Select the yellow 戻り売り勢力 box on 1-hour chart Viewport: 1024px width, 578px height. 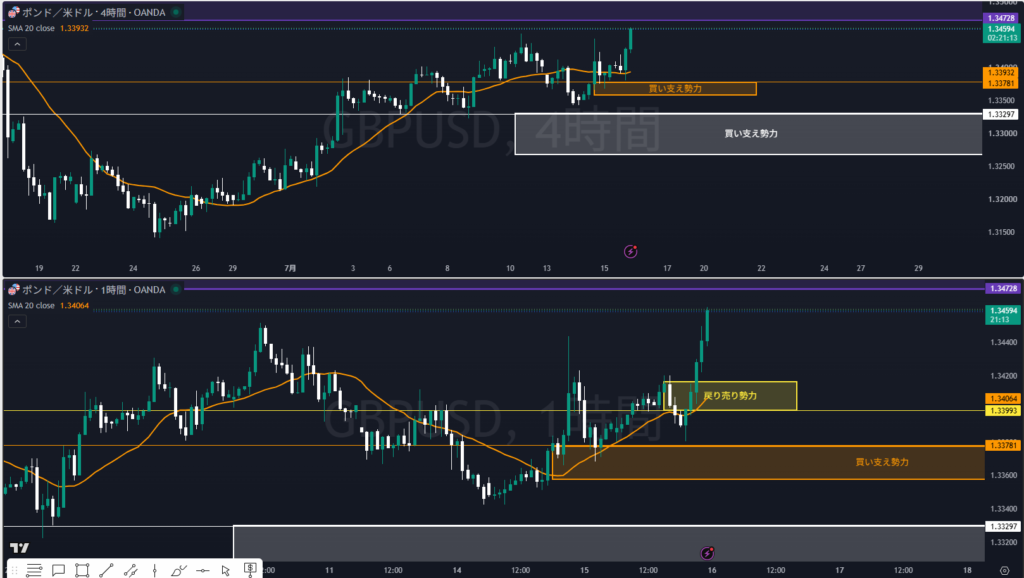tap(730, 396)
